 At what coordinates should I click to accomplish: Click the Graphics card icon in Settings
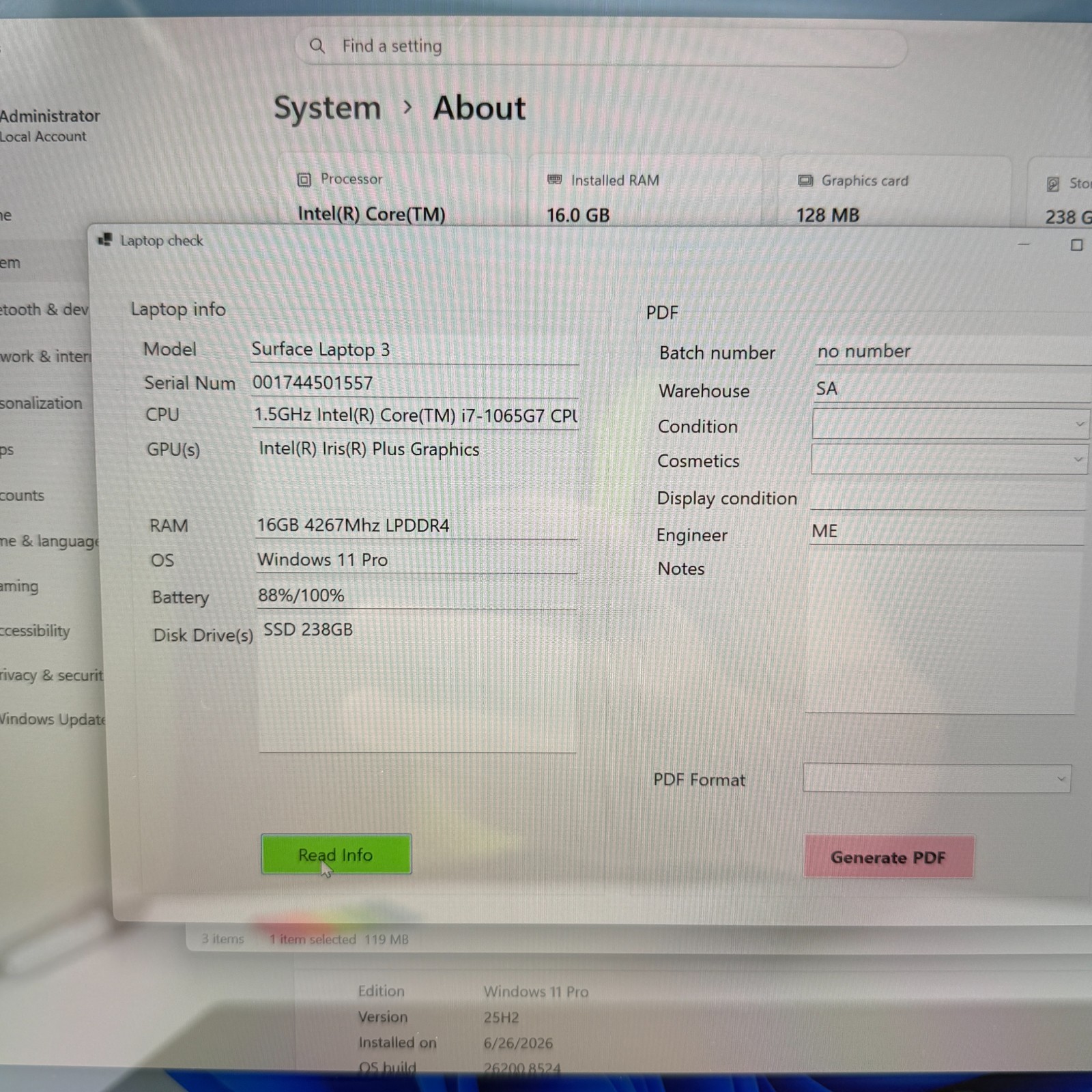point(805,181)
